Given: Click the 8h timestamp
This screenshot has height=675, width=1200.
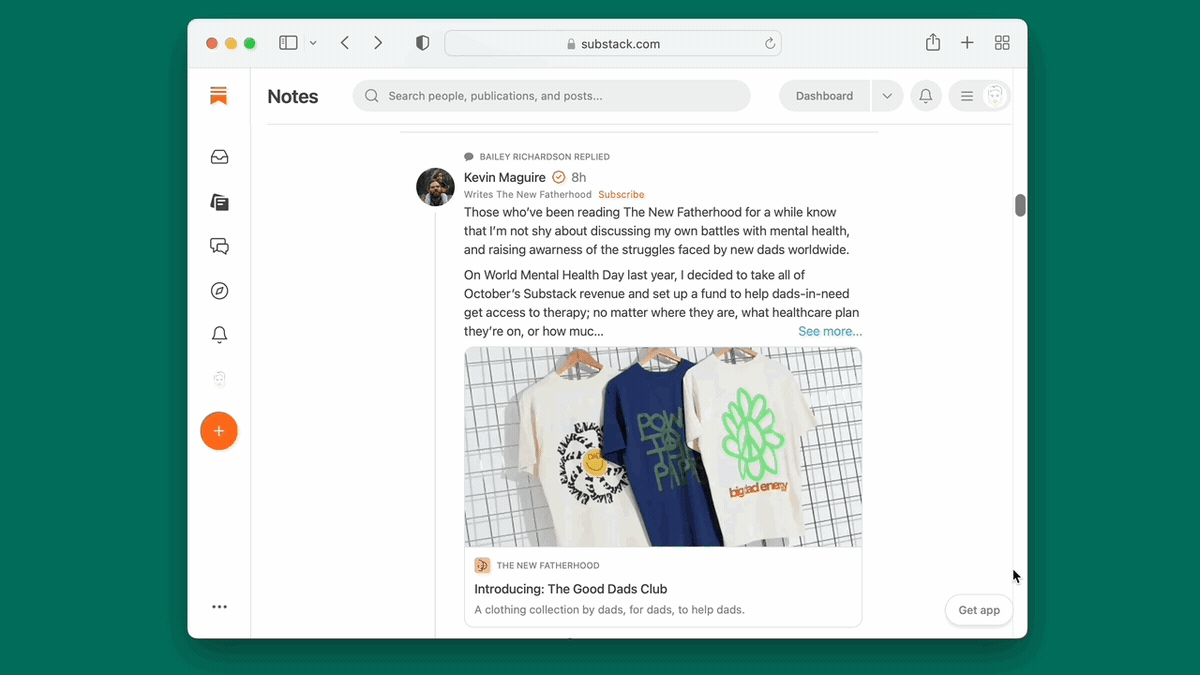Looking at the screenshot, I should coord(579,177).
